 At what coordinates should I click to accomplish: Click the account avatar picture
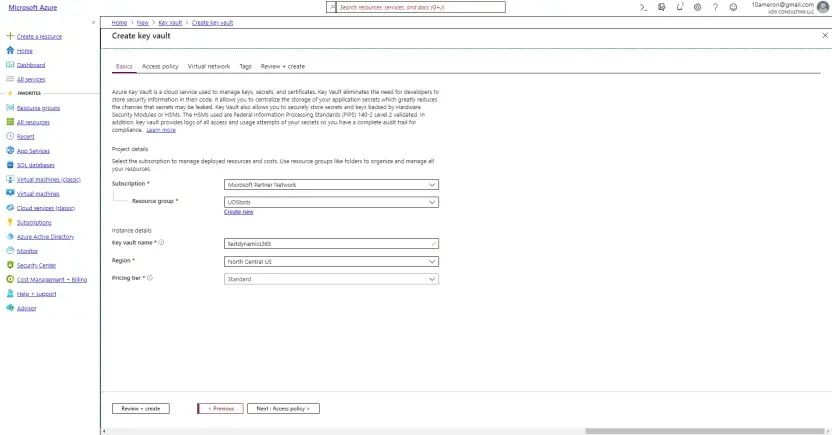823,7
